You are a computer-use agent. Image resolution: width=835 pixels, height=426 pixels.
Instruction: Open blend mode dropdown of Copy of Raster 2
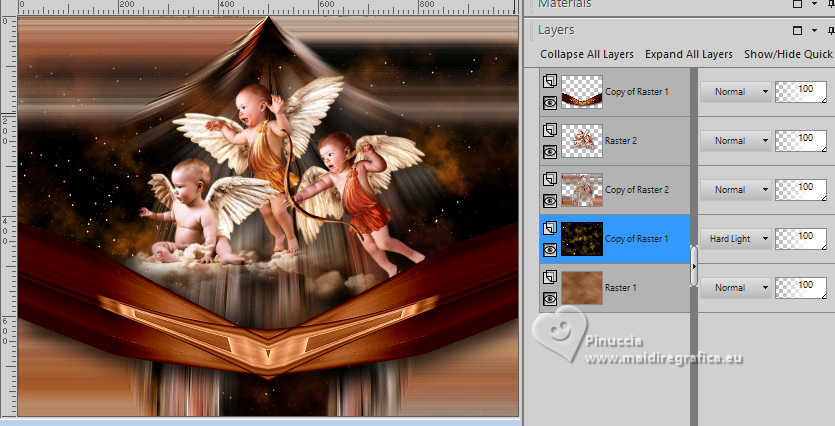(x=735, y=190)
